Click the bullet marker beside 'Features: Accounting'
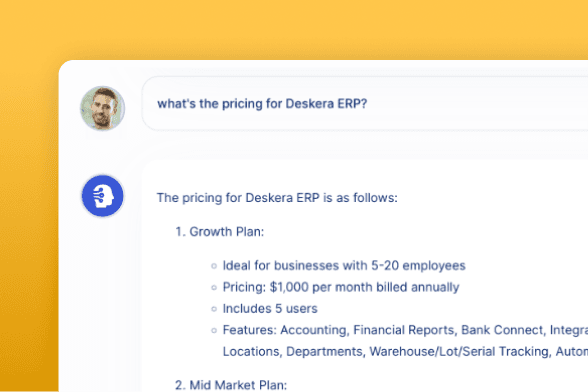The height and width of the screenshot is (392, 588). pyautogui.click(x=214, y=330)
